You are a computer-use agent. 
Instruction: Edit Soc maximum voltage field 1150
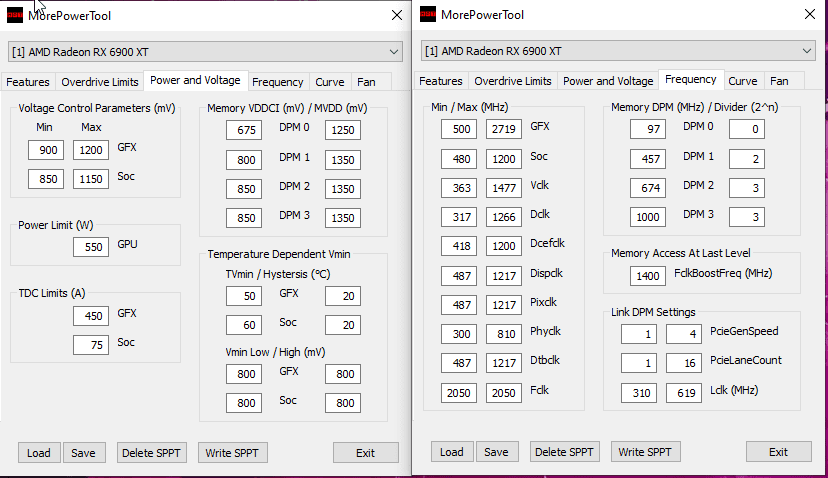click(91, 179)
